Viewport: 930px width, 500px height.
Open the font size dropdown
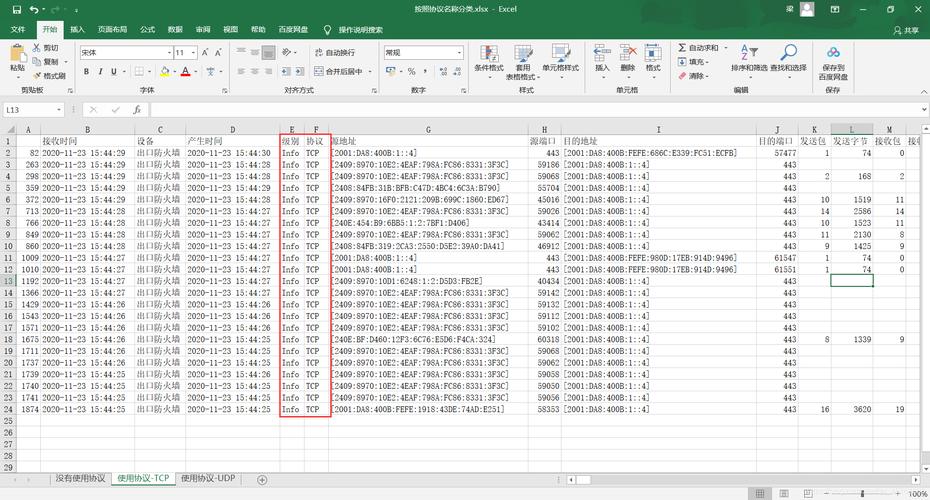coord(193,53)
